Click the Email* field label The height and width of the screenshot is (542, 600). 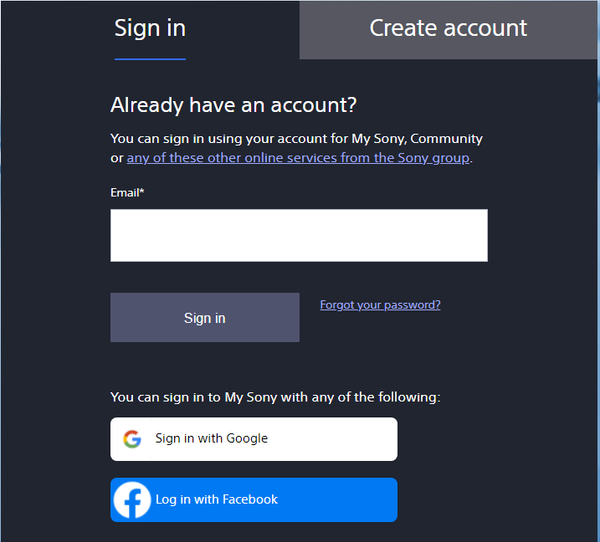(x=127, y=192)
